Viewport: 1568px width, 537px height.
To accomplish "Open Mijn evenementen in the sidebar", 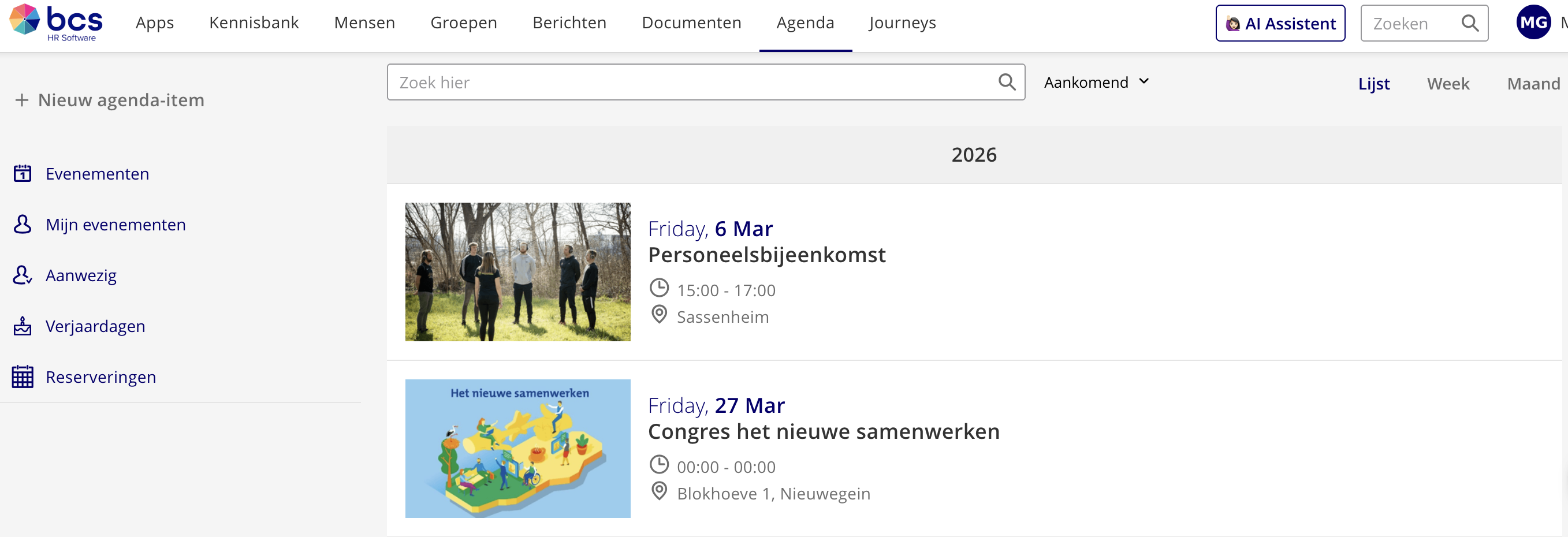I will [x=116, y=224].
